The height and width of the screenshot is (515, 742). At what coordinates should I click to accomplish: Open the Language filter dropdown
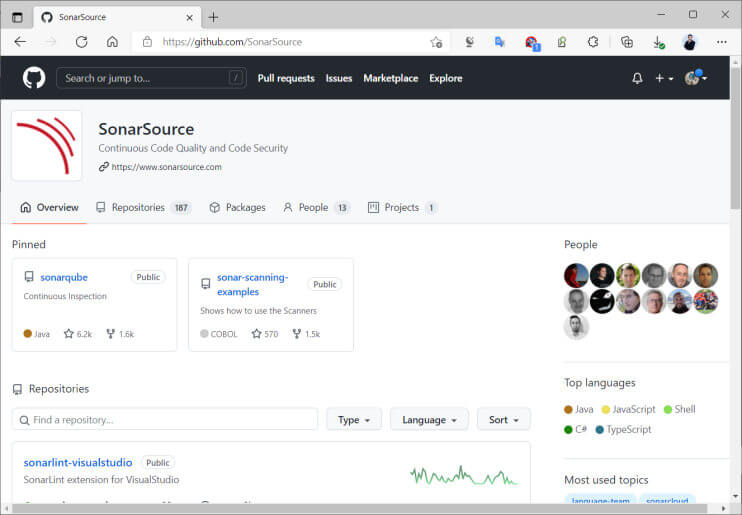[429, 419]
